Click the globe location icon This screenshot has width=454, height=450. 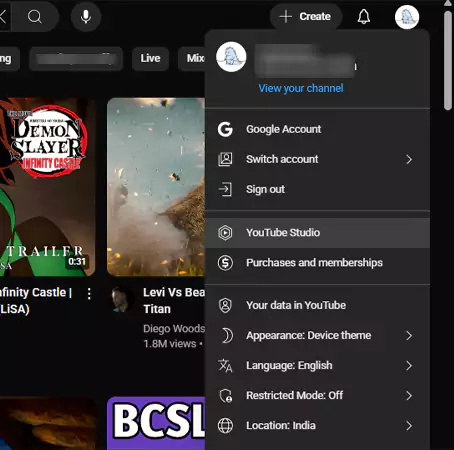[x=225, y=426]
